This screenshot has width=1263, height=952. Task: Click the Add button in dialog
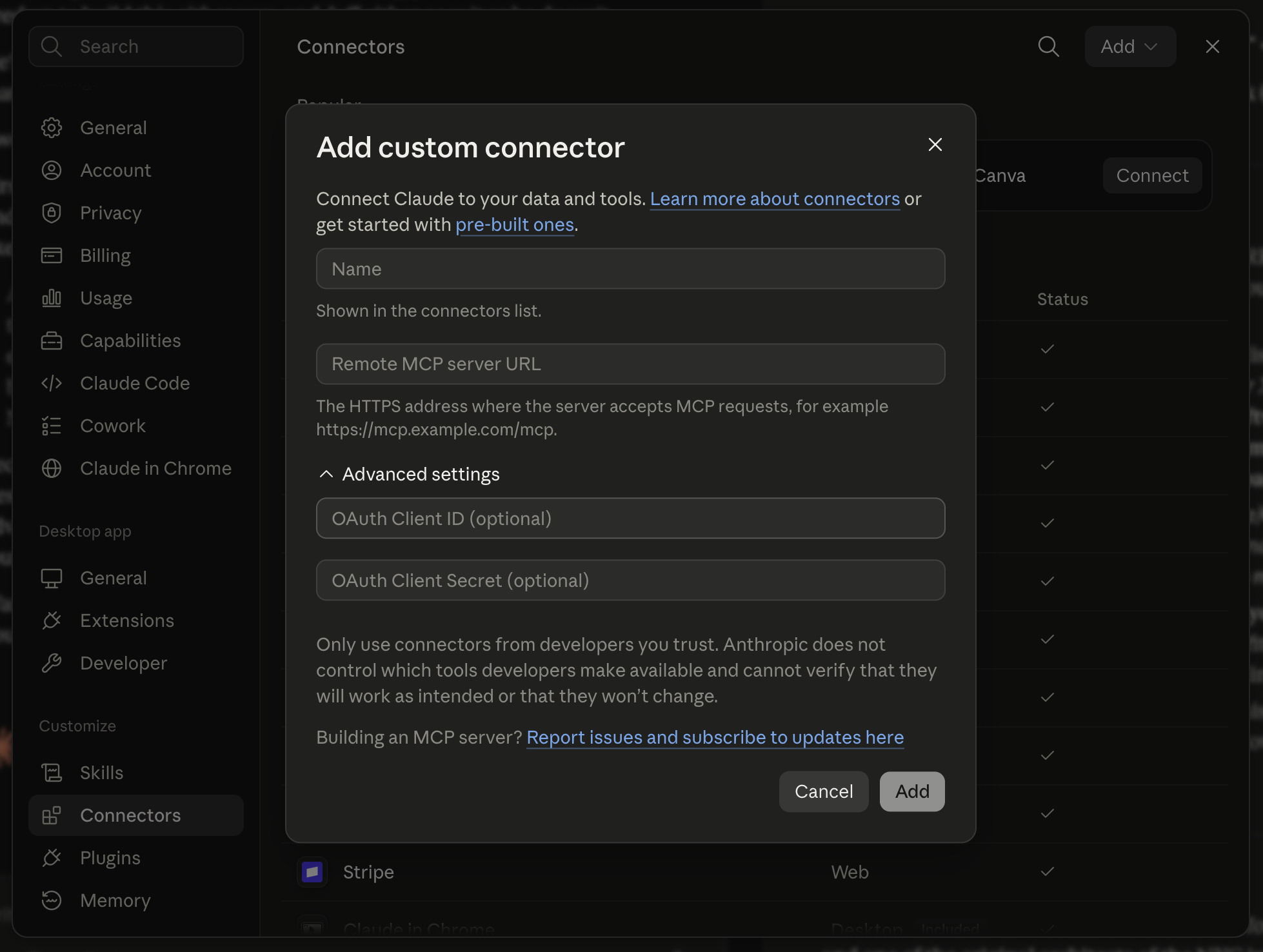[x=912, y=791]
